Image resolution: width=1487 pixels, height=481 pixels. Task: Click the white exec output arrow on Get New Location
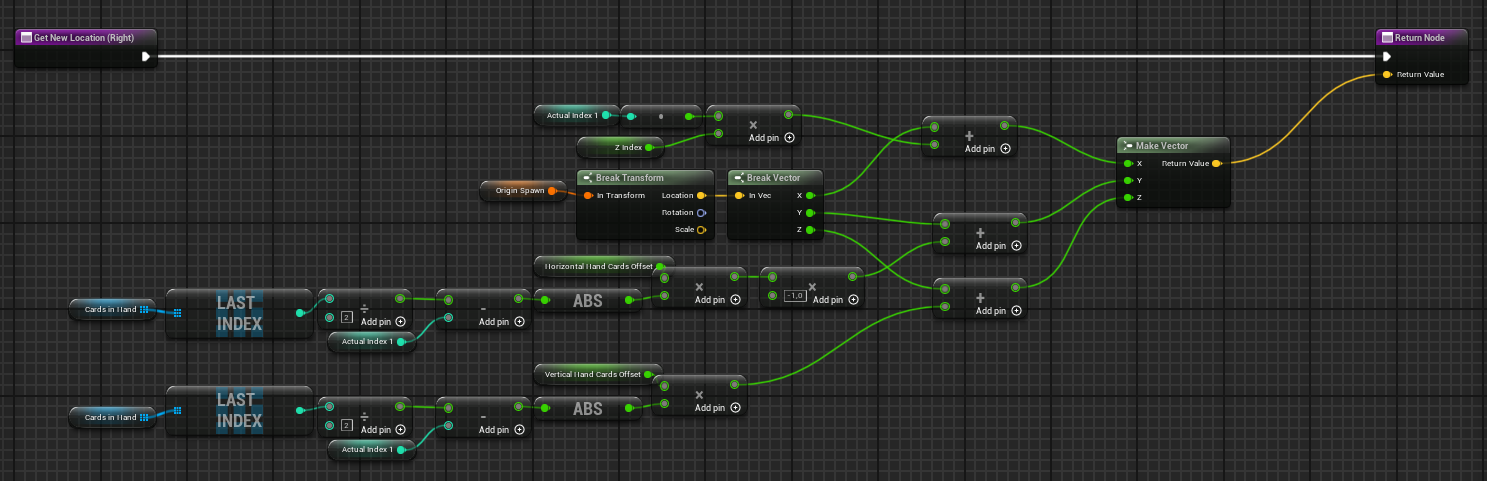click(x=146, y=56)
